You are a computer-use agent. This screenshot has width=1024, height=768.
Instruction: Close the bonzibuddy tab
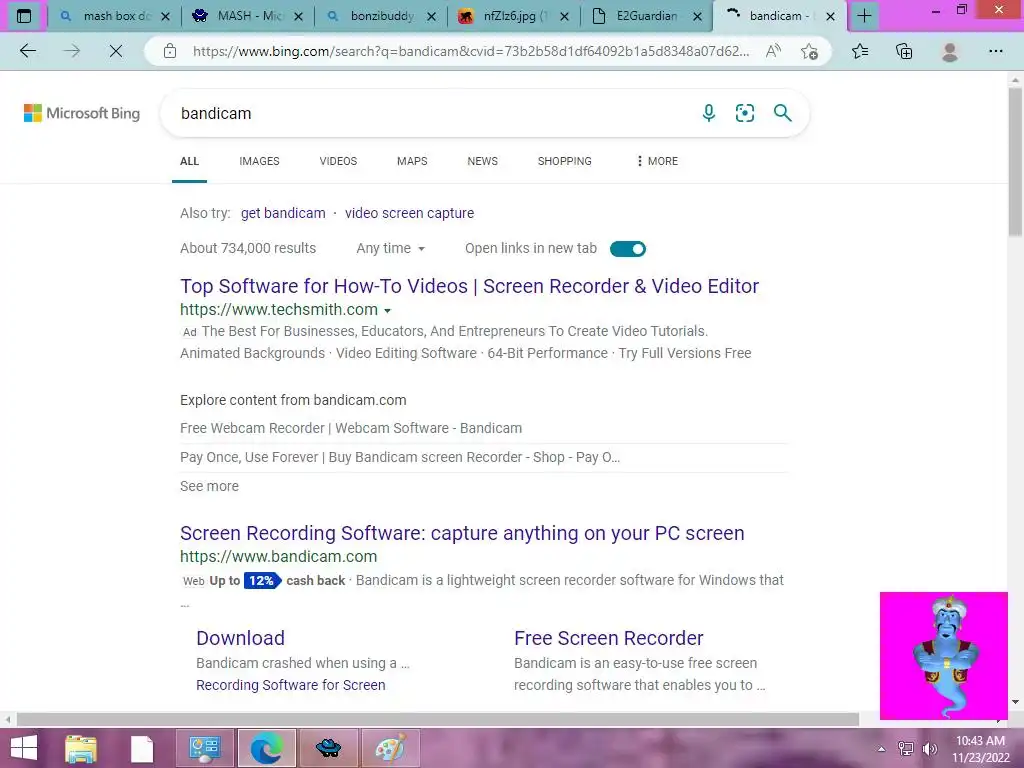(x=431, y=16)
